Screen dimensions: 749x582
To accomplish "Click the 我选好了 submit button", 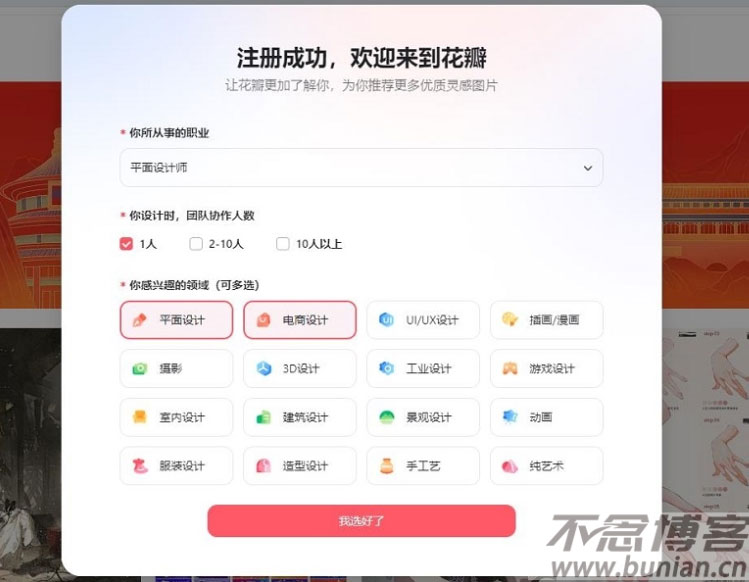I will 361,521.
